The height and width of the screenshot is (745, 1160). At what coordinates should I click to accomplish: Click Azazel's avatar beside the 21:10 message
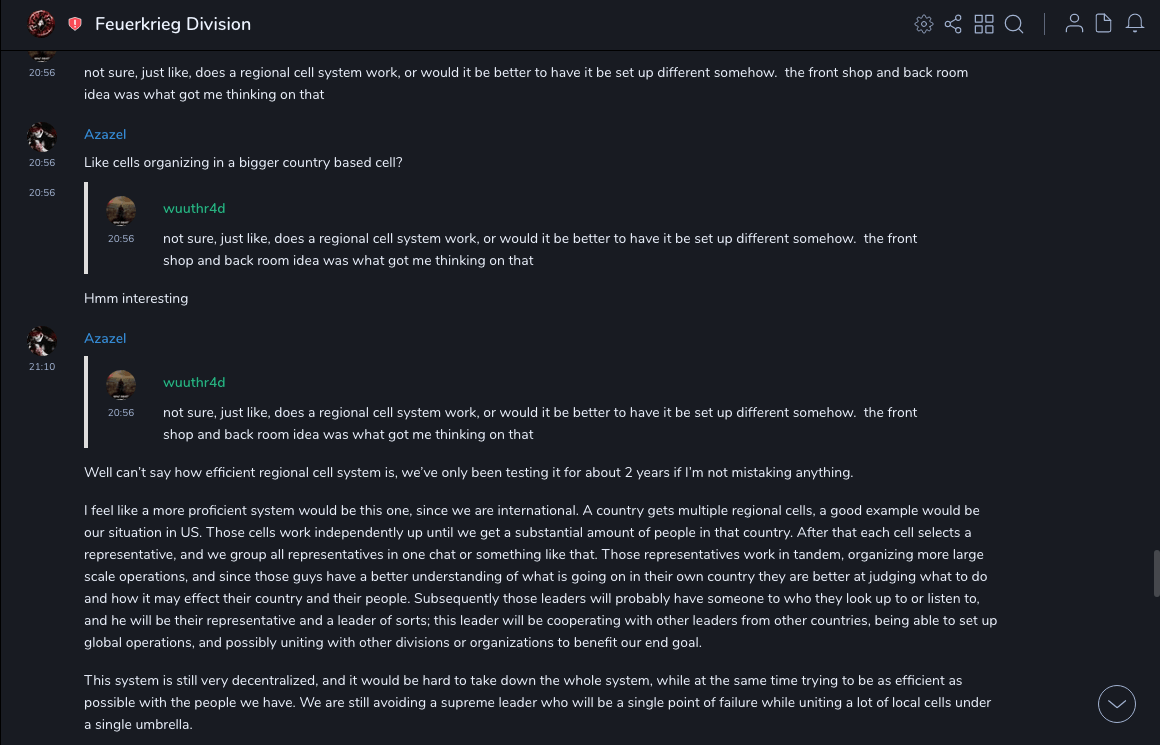coord(42,341)
